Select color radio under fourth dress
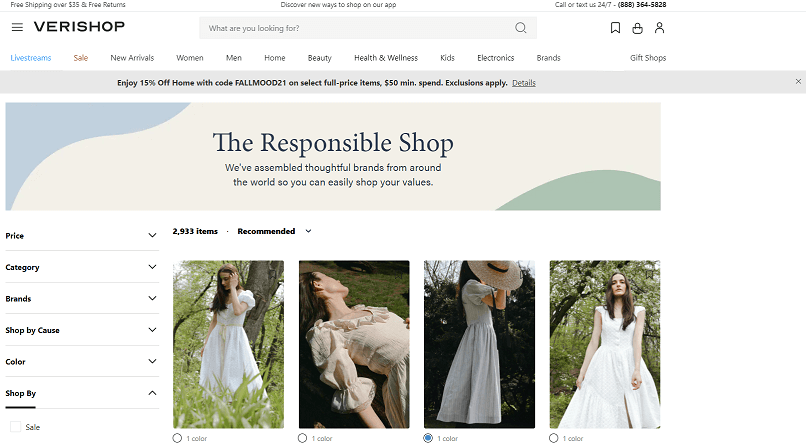The height and width of the screenshot is (447, 806). click(x=554, y=438)
